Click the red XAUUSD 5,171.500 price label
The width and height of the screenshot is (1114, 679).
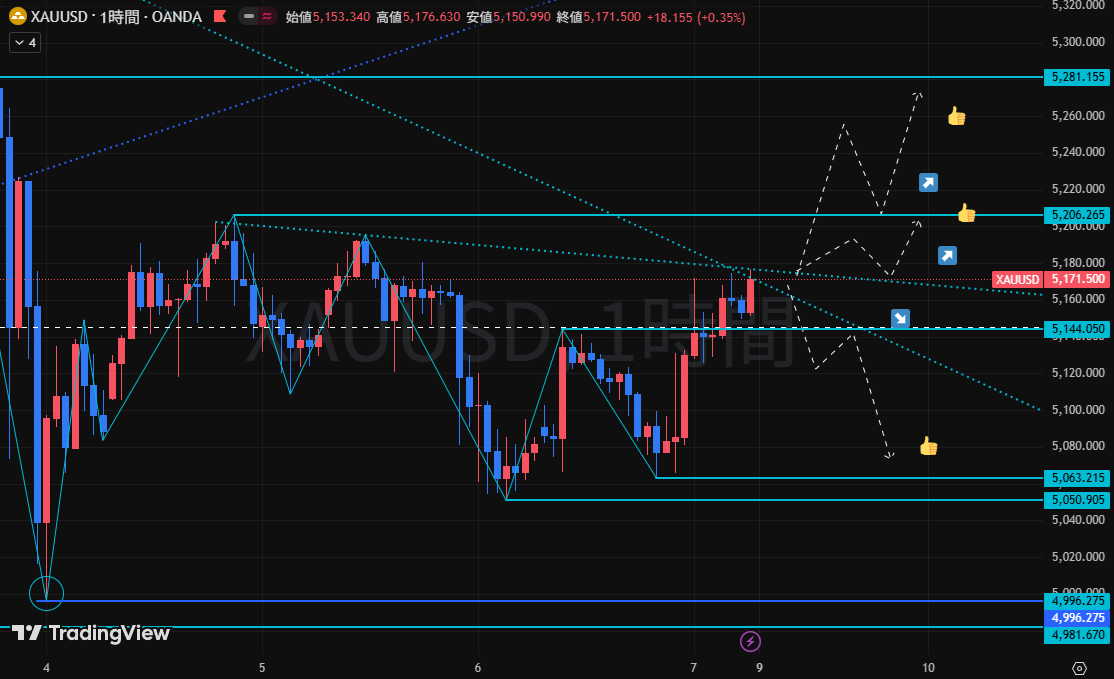tap(1050, 280)
